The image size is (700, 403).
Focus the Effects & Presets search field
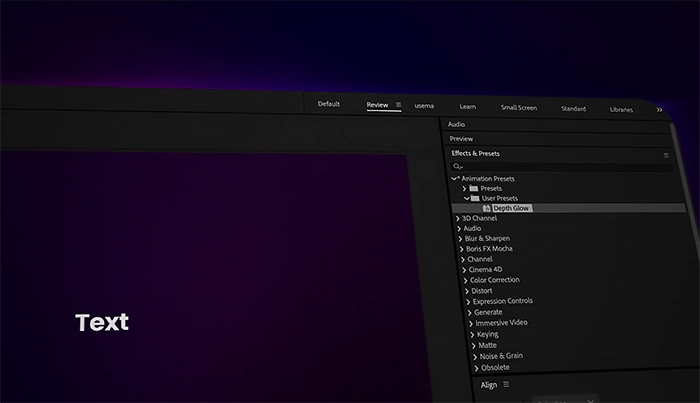562,167
